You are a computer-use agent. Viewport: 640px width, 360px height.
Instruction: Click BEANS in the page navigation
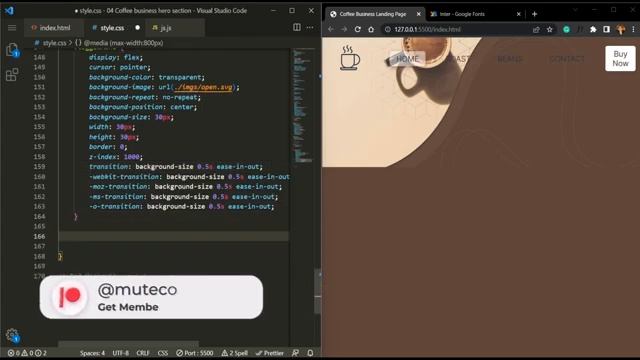[x=509, y=59]
